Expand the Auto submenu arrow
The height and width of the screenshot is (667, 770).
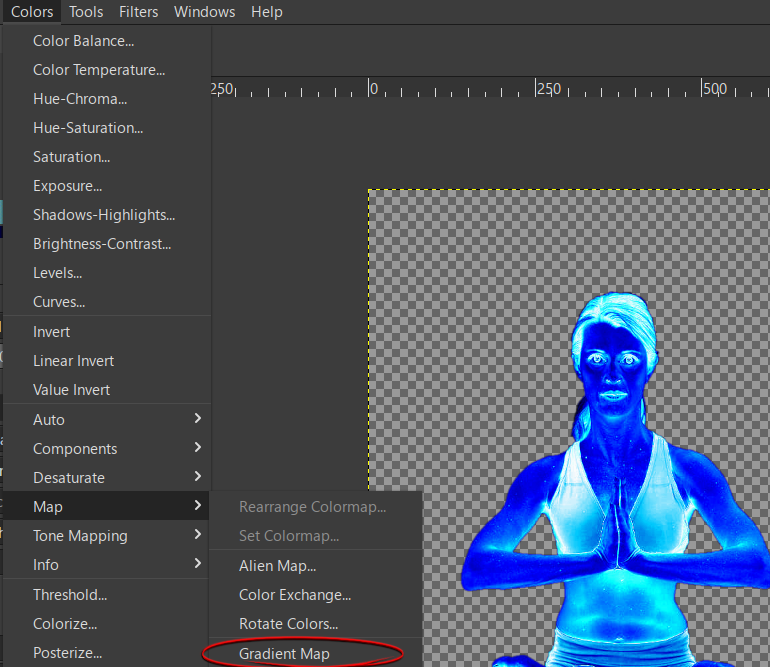coord(197,418)
